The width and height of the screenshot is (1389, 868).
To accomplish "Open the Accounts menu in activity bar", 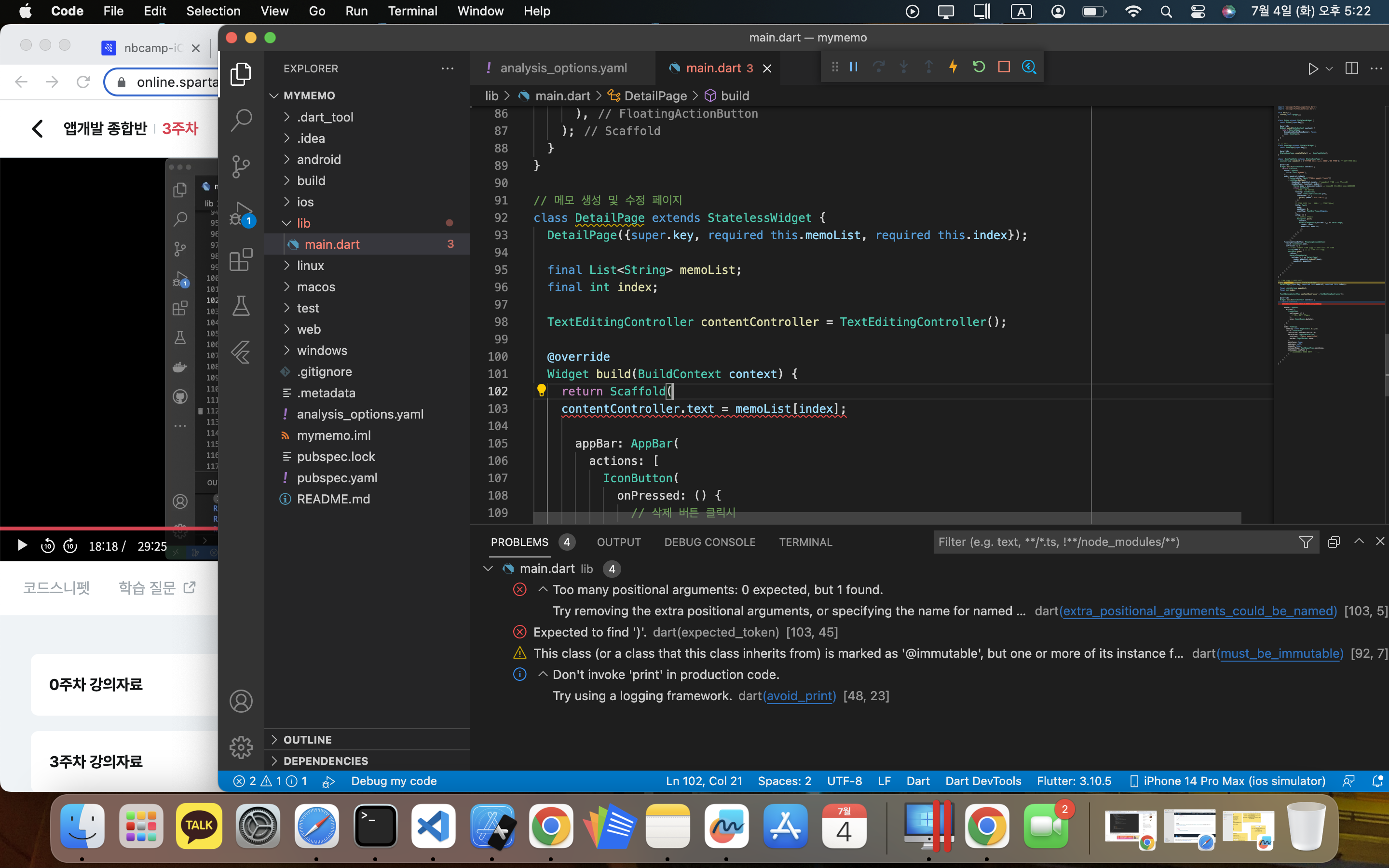I will 241,701.
